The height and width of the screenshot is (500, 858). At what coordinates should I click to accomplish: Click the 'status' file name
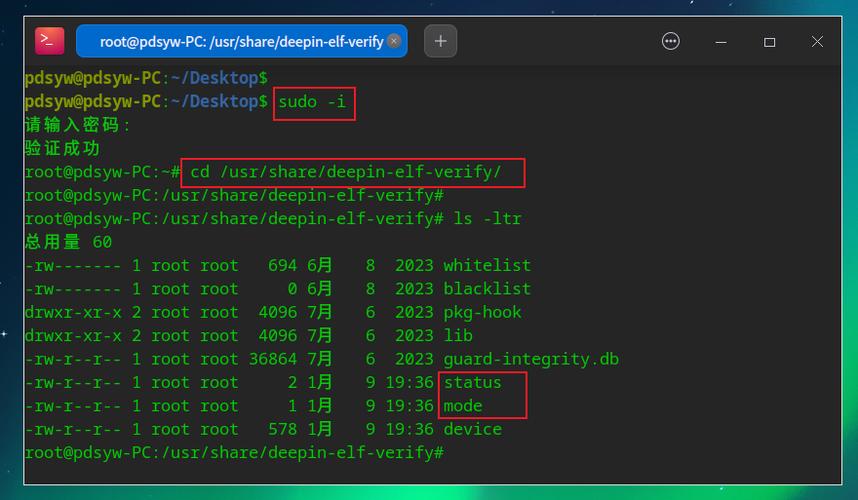tap(472, 382)
